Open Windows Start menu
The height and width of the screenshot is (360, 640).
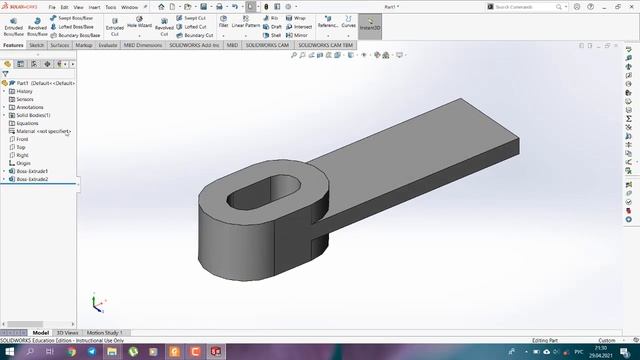point(10,352)
